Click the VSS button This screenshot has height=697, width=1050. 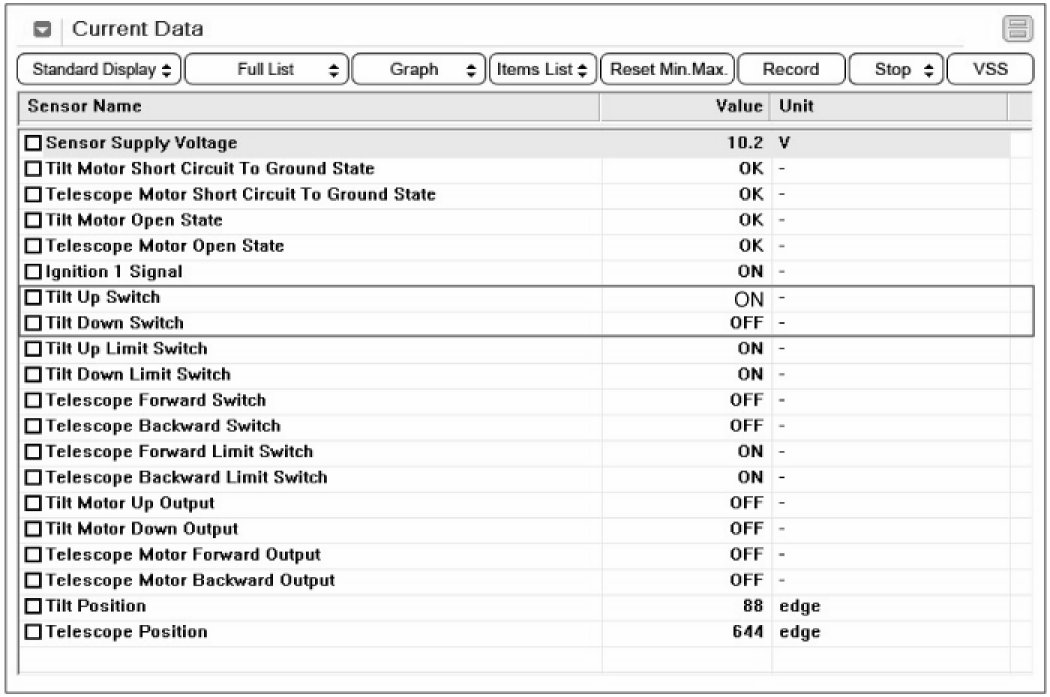(x=990, y=70)
